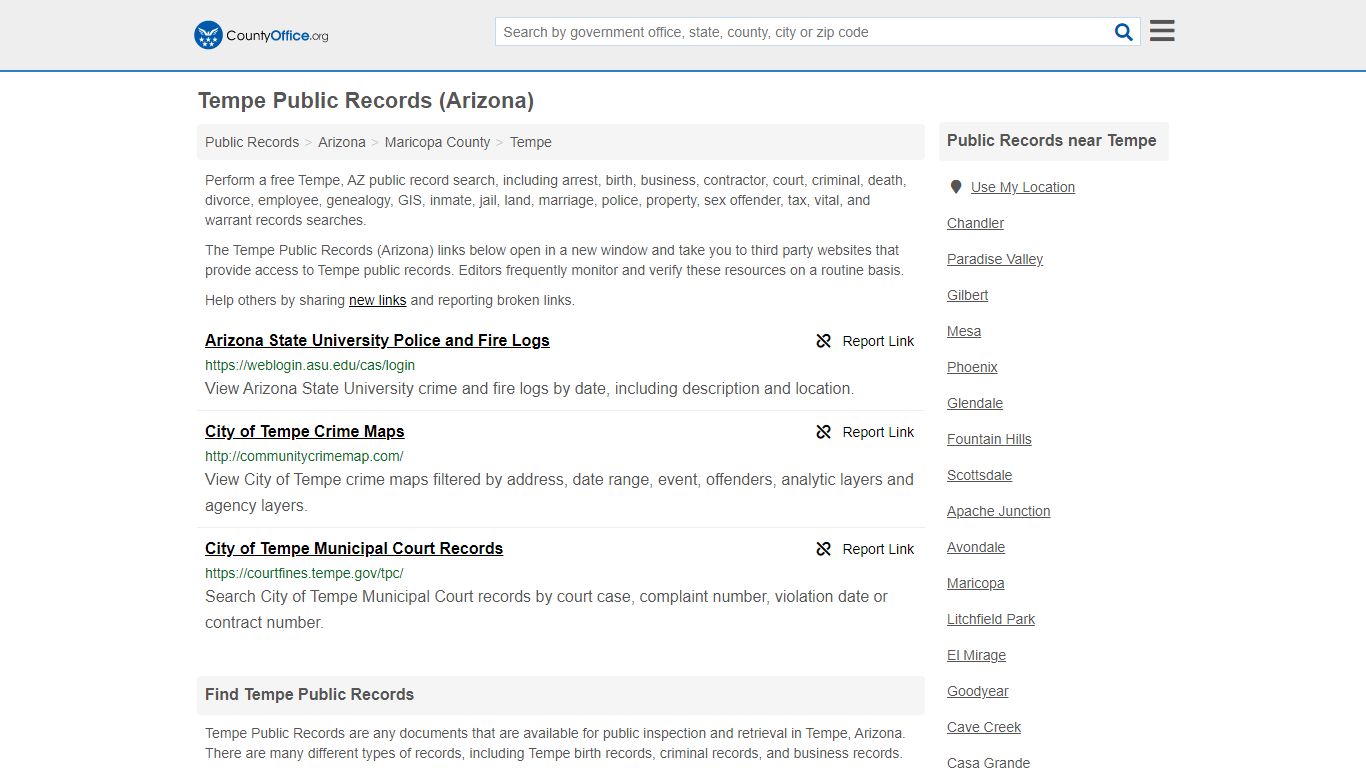Image resolution: width=1366 pixels, height=768 pixels.
Task: Open Casa Grande public records
Action: [x=988, y=762]
